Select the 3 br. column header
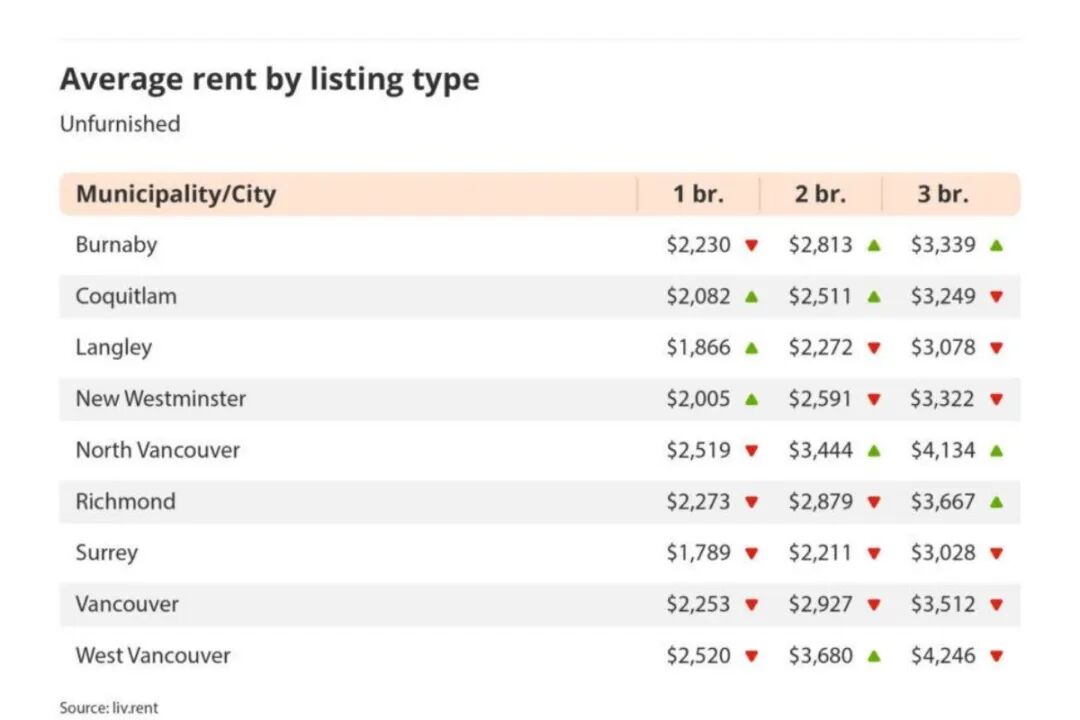Viewport: 1080px width, 720px height. coord(943,194)
